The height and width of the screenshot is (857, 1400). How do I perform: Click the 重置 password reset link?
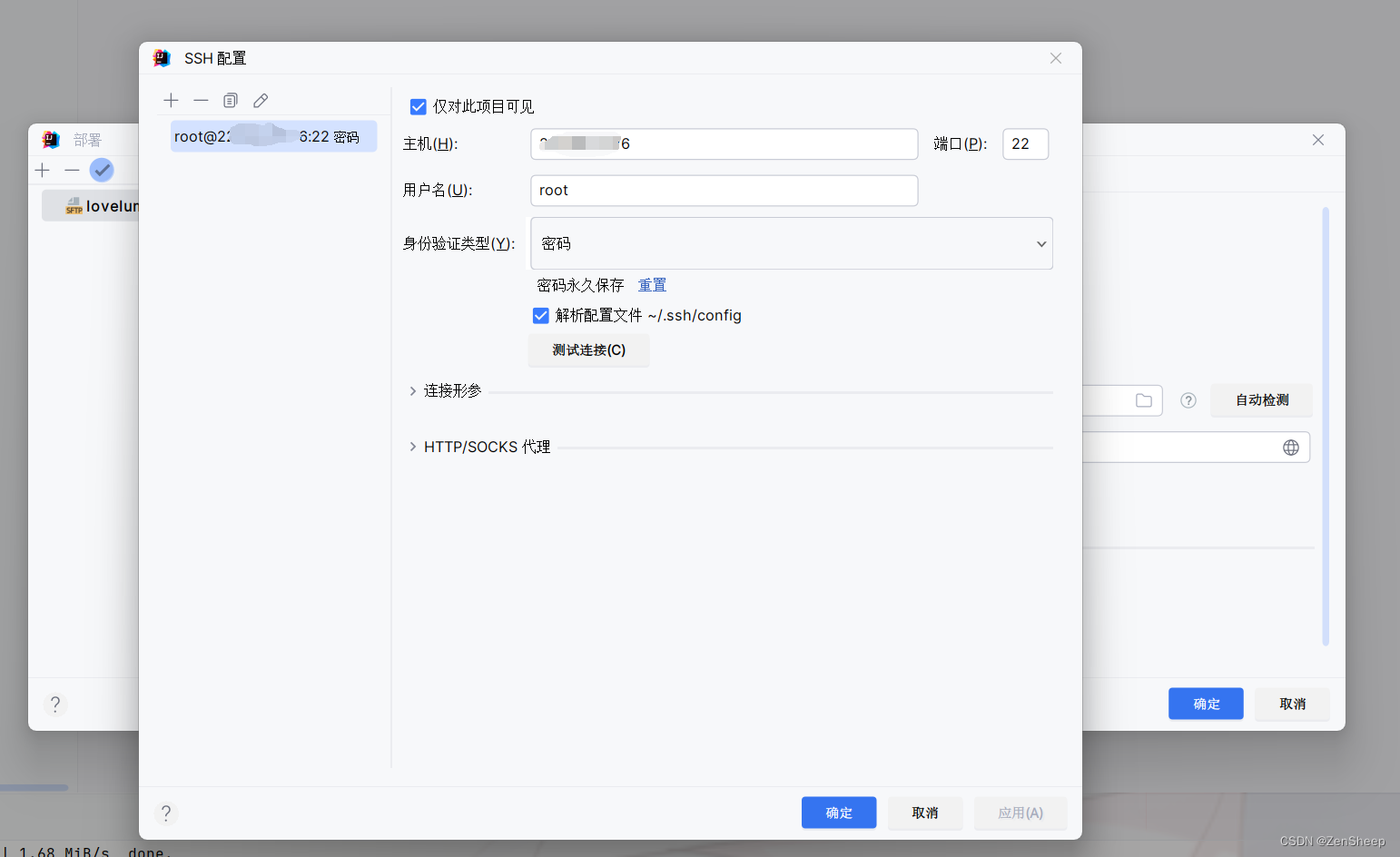point(652,285)
